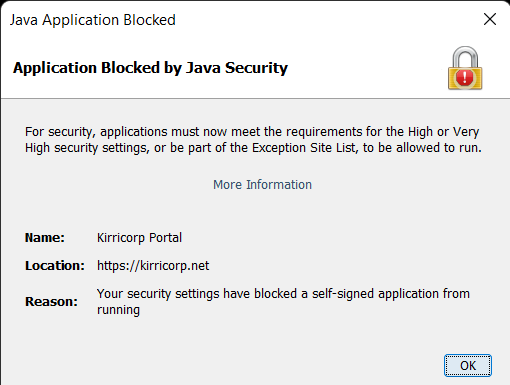Close the Java Application Blocked dialog
The width and height of the screenshot is (510, 385).
(x=490, y=19)
